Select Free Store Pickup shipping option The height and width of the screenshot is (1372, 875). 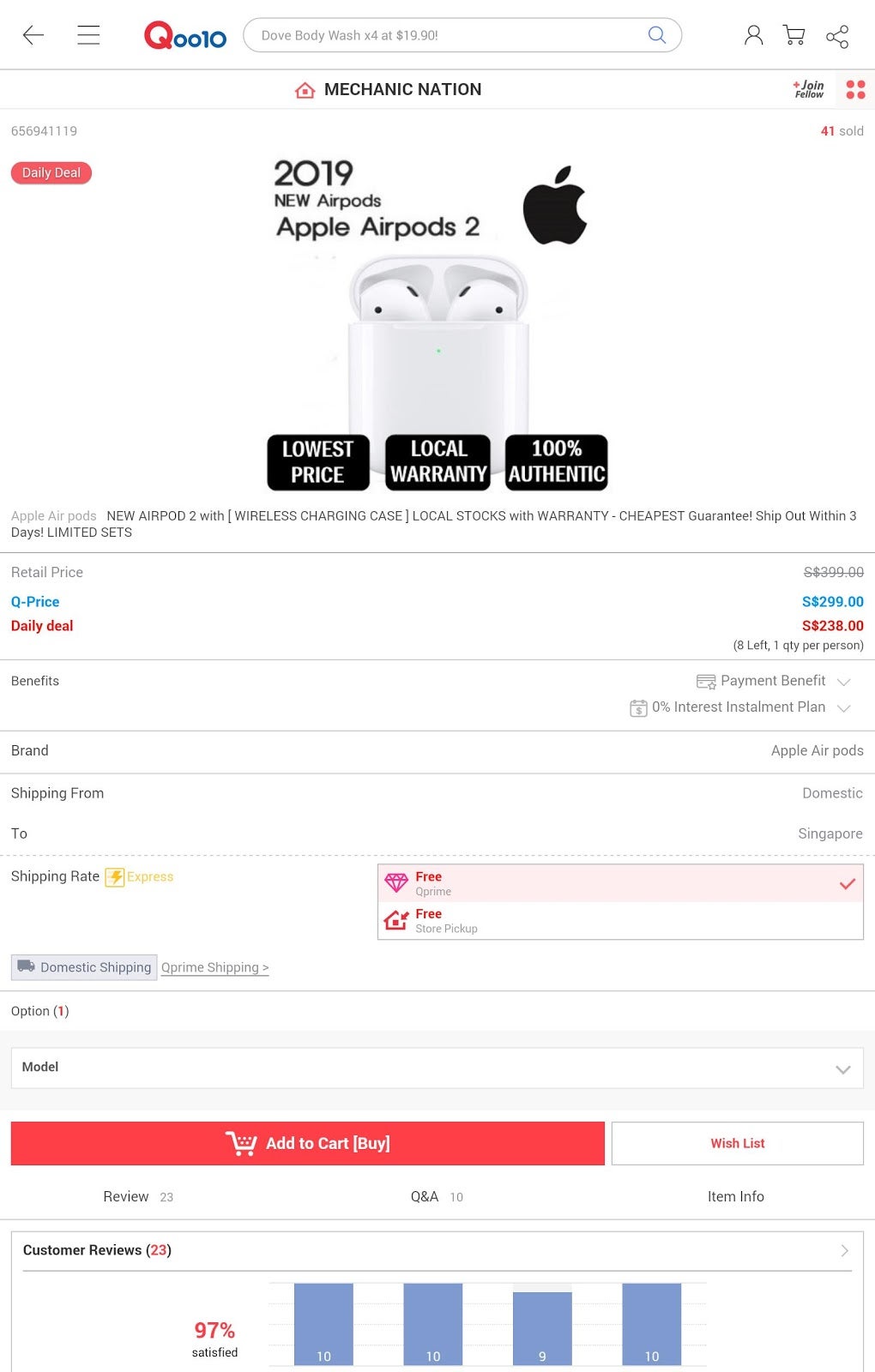619,920
